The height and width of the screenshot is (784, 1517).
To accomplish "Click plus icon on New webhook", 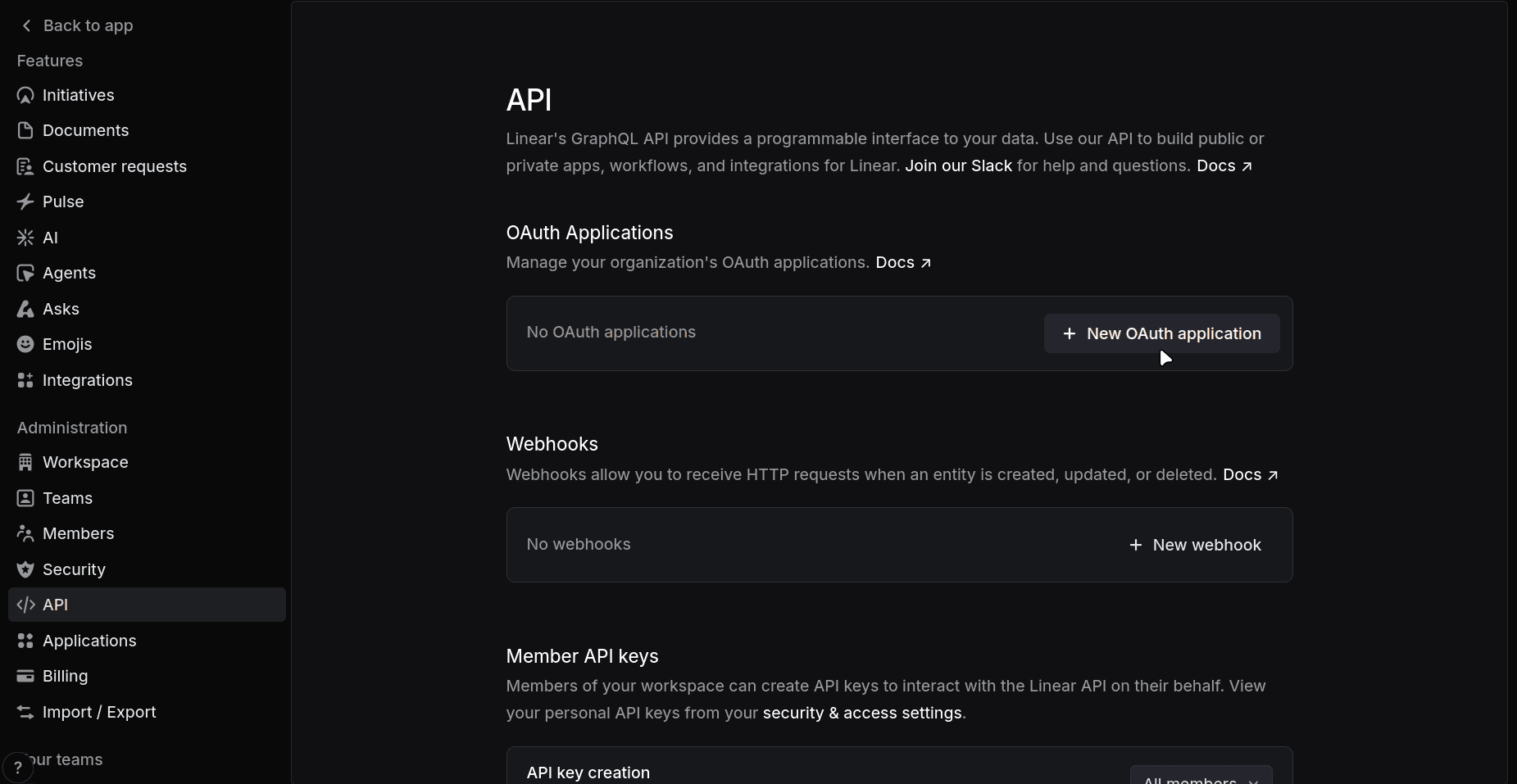I will pyautogui.click(x=1135, y=545).
